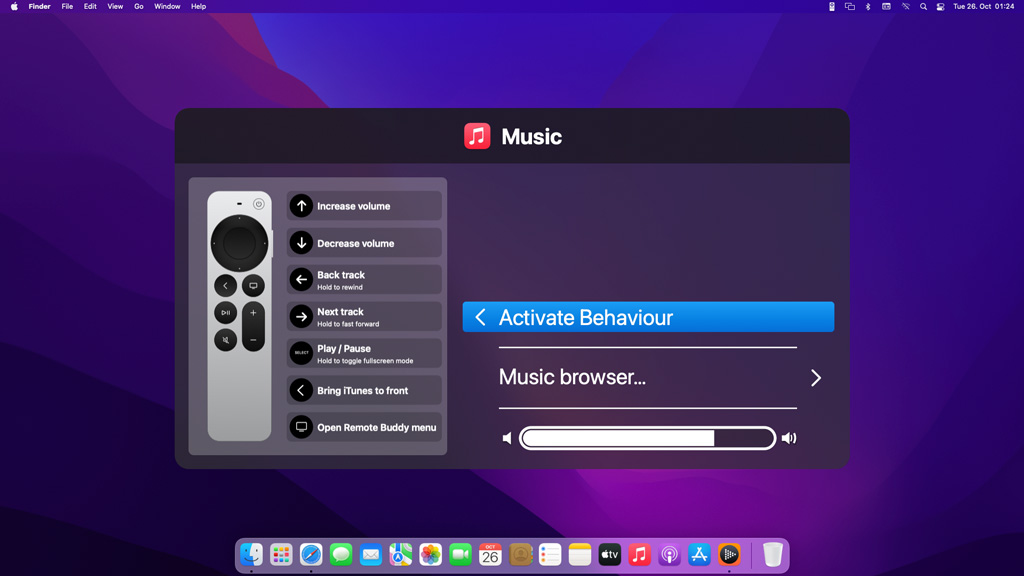Click the power button on the remote image

(x=259, y=204)
